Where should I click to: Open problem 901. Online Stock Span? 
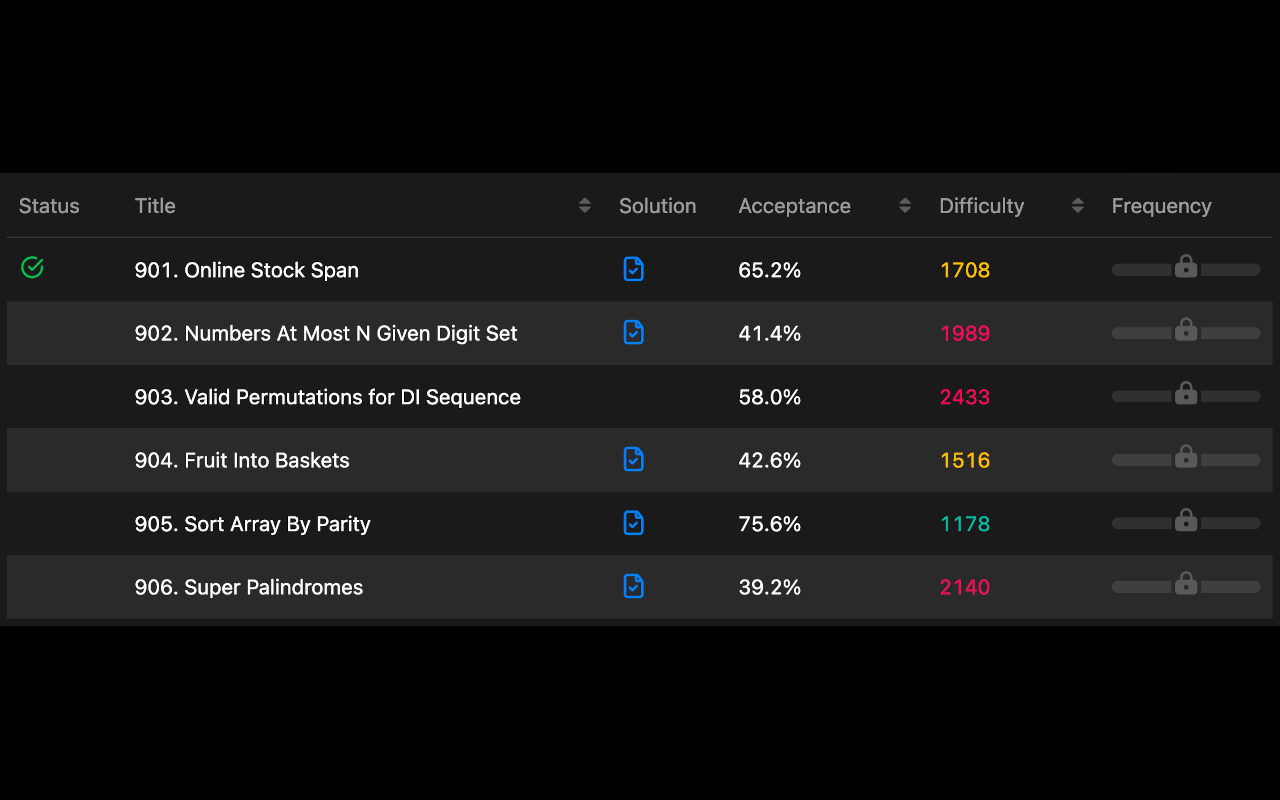246,270
